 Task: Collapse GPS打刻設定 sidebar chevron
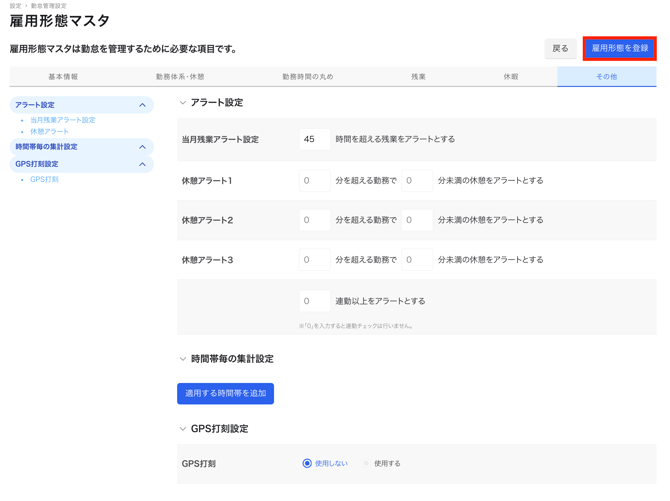[x=142, y=164]
